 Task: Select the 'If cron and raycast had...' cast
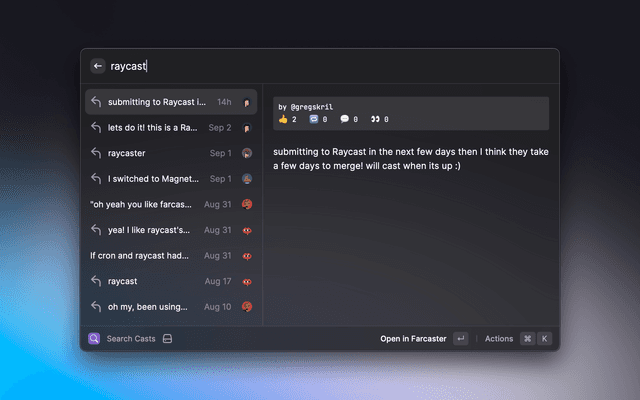click(x=140, y=255)
